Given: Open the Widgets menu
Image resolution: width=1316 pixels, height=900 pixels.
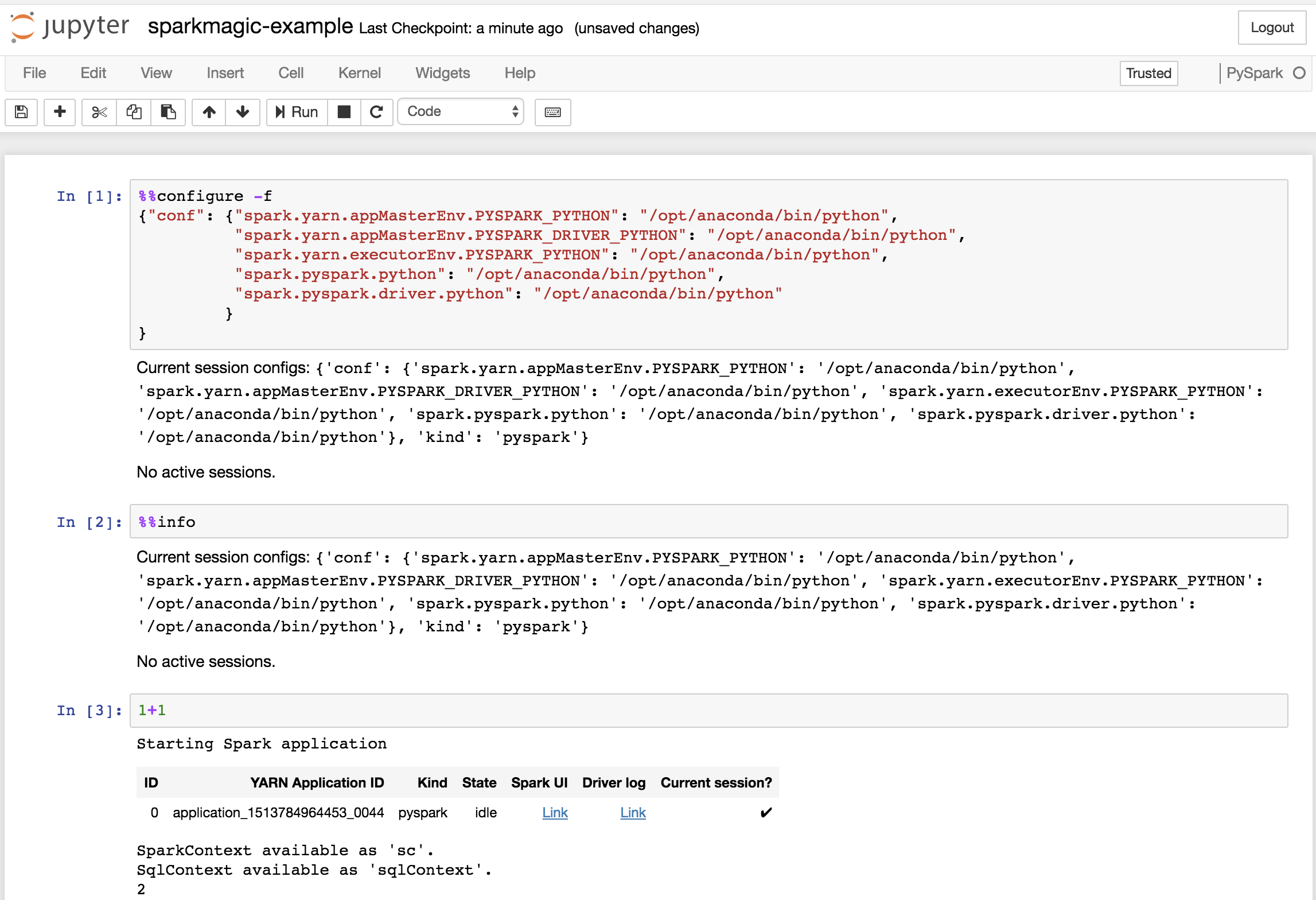Looking at the screenshot, I should tap(442, 73).
